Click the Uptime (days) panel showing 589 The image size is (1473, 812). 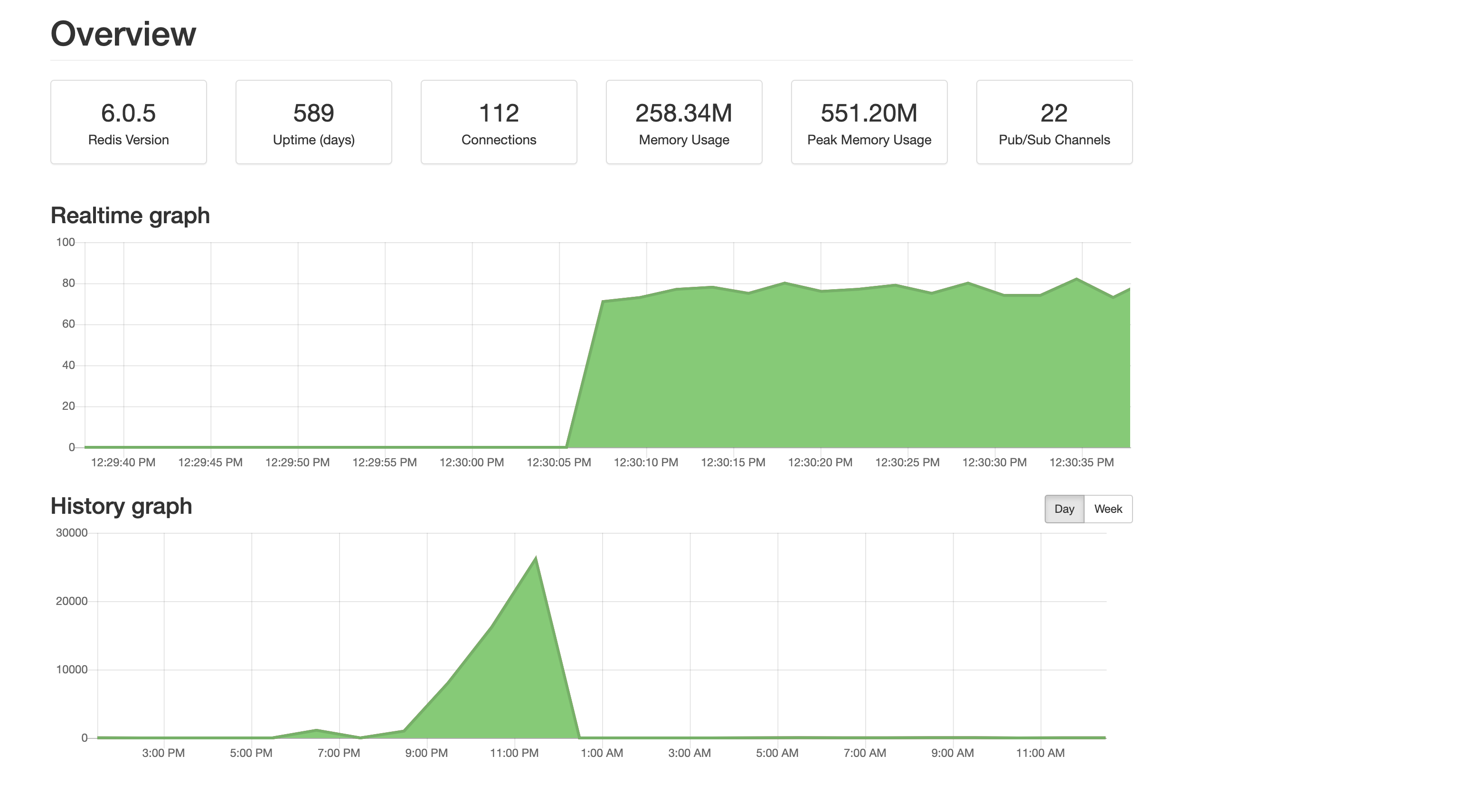[313, 121]
